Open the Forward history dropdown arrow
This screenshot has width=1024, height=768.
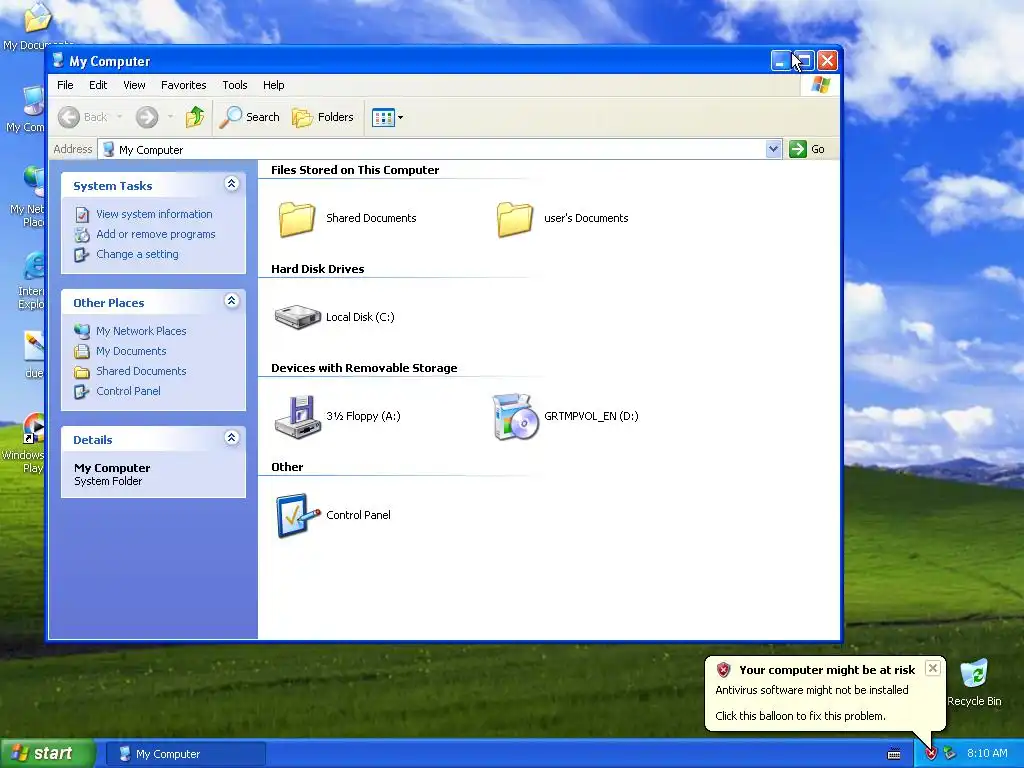170,117
